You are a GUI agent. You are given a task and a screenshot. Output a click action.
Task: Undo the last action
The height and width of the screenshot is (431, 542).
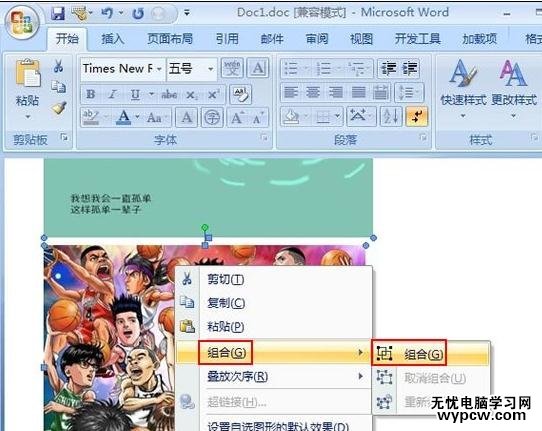pos(107,13)
